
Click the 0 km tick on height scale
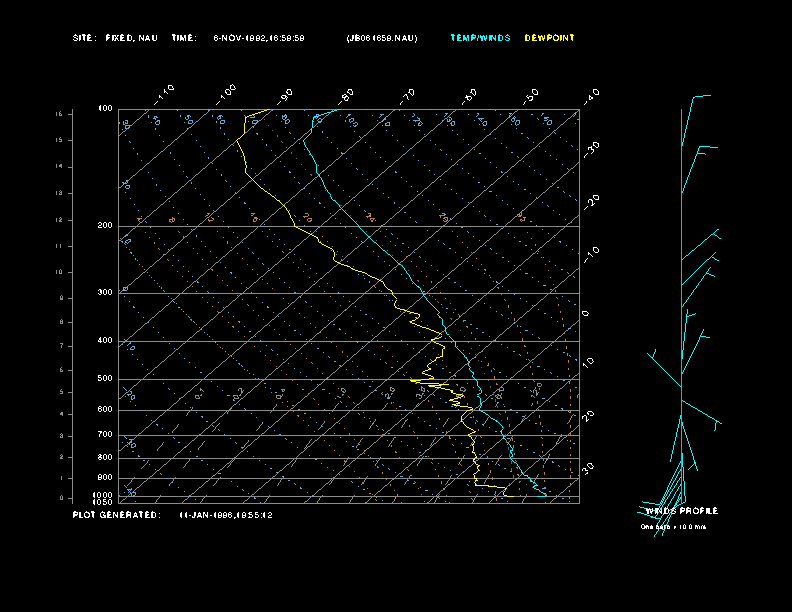(x=62, y=498)
